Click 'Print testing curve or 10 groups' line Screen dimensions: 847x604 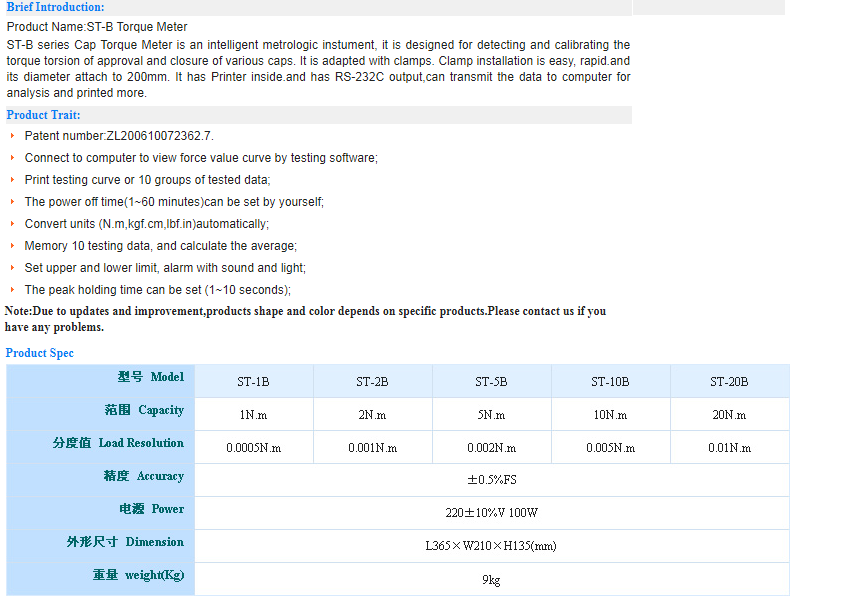(147, 180)
